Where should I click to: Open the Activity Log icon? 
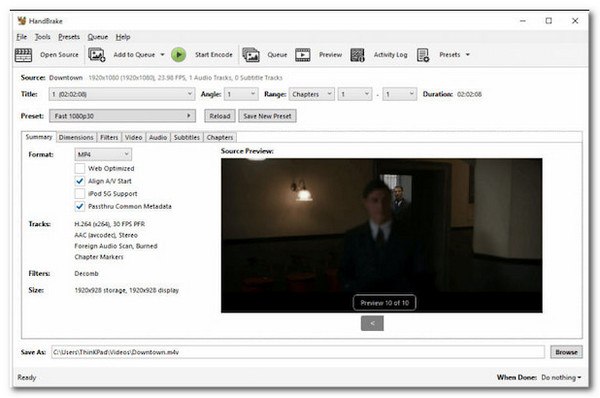357,55
